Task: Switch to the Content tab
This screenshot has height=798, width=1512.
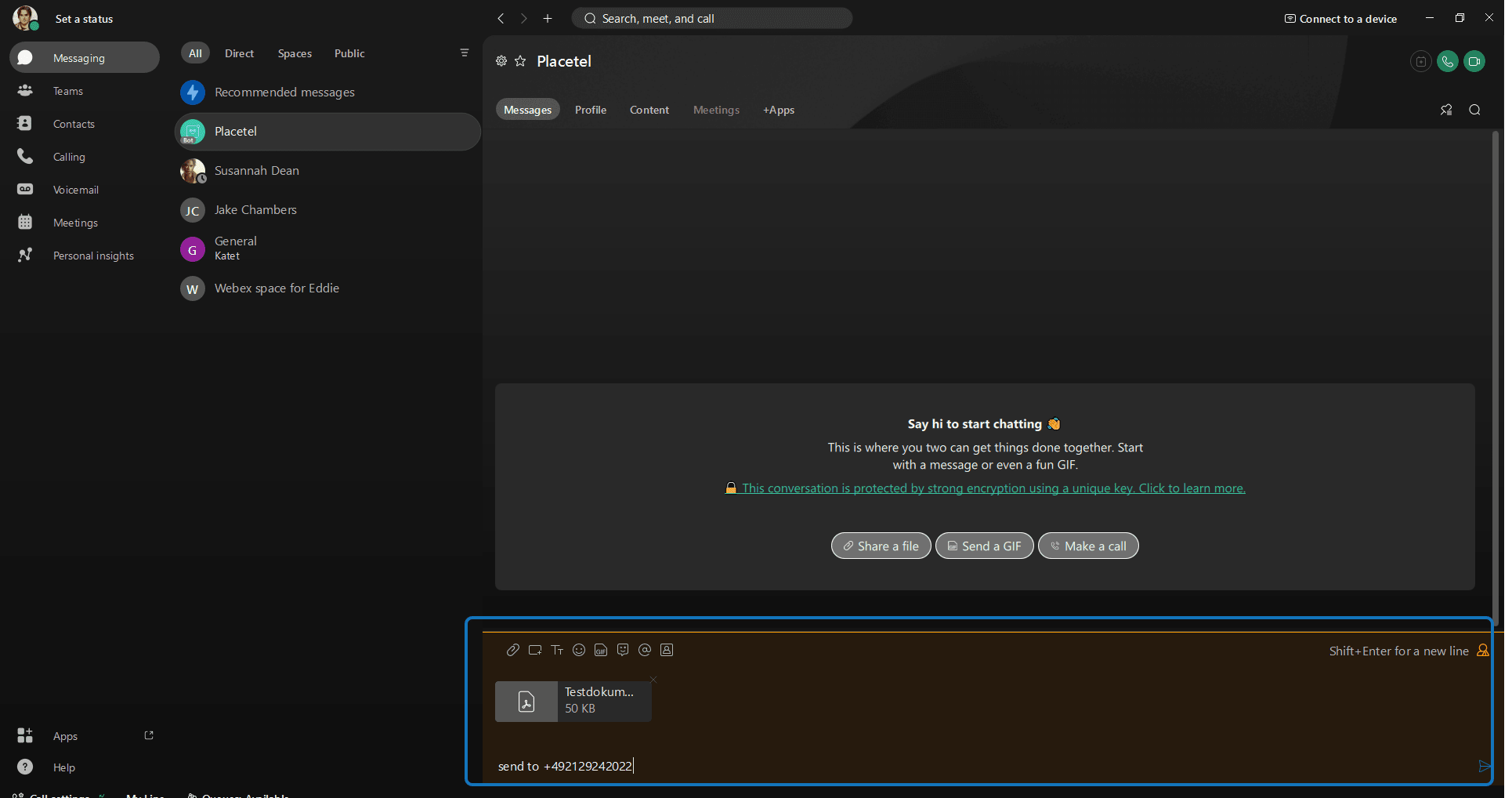Action: [x=649, y=110]
